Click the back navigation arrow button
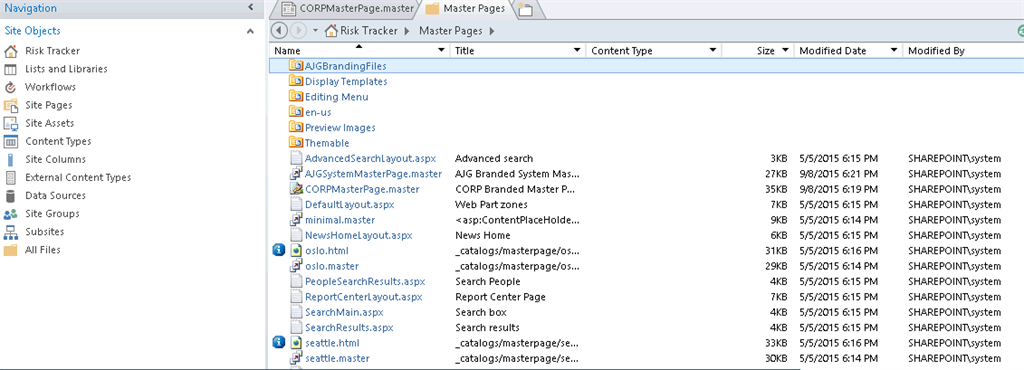Image resolution: width=1024 pixels, height=370 pixels. (279, 31)
